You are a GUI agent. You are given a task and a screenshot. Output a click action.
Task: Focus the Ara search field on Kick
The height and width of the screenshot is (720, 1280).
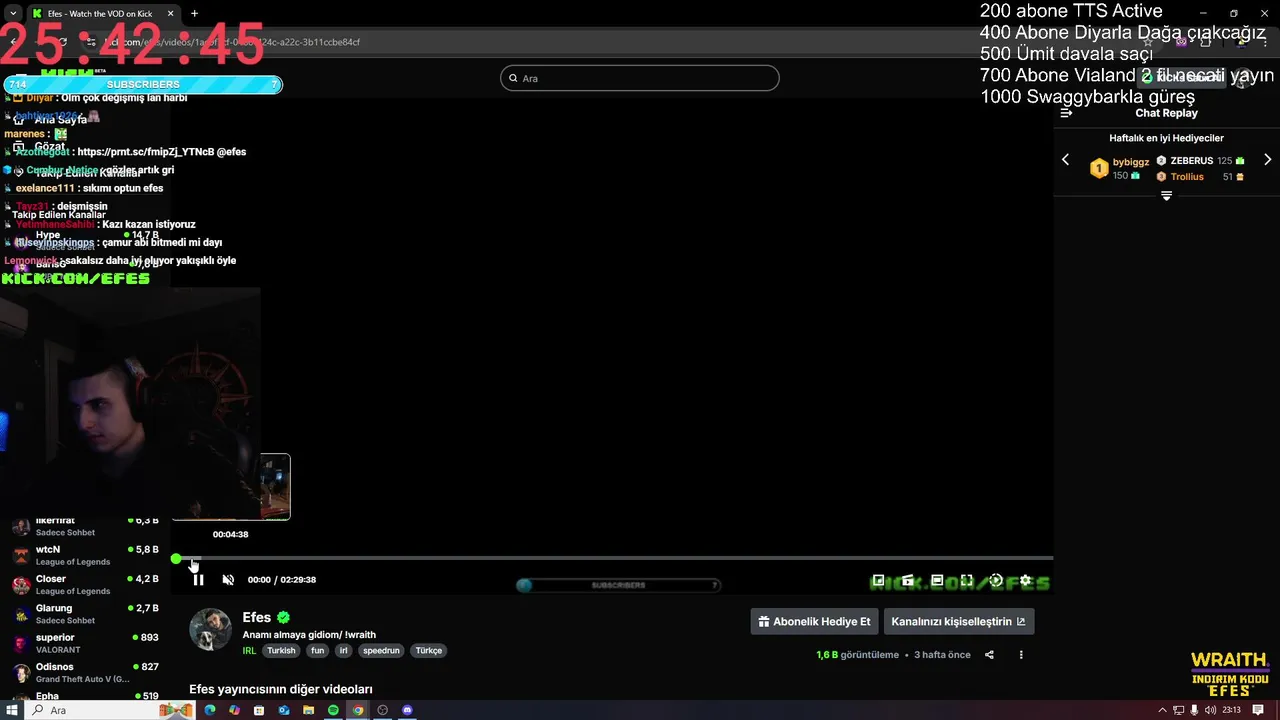tap(640, 78)
